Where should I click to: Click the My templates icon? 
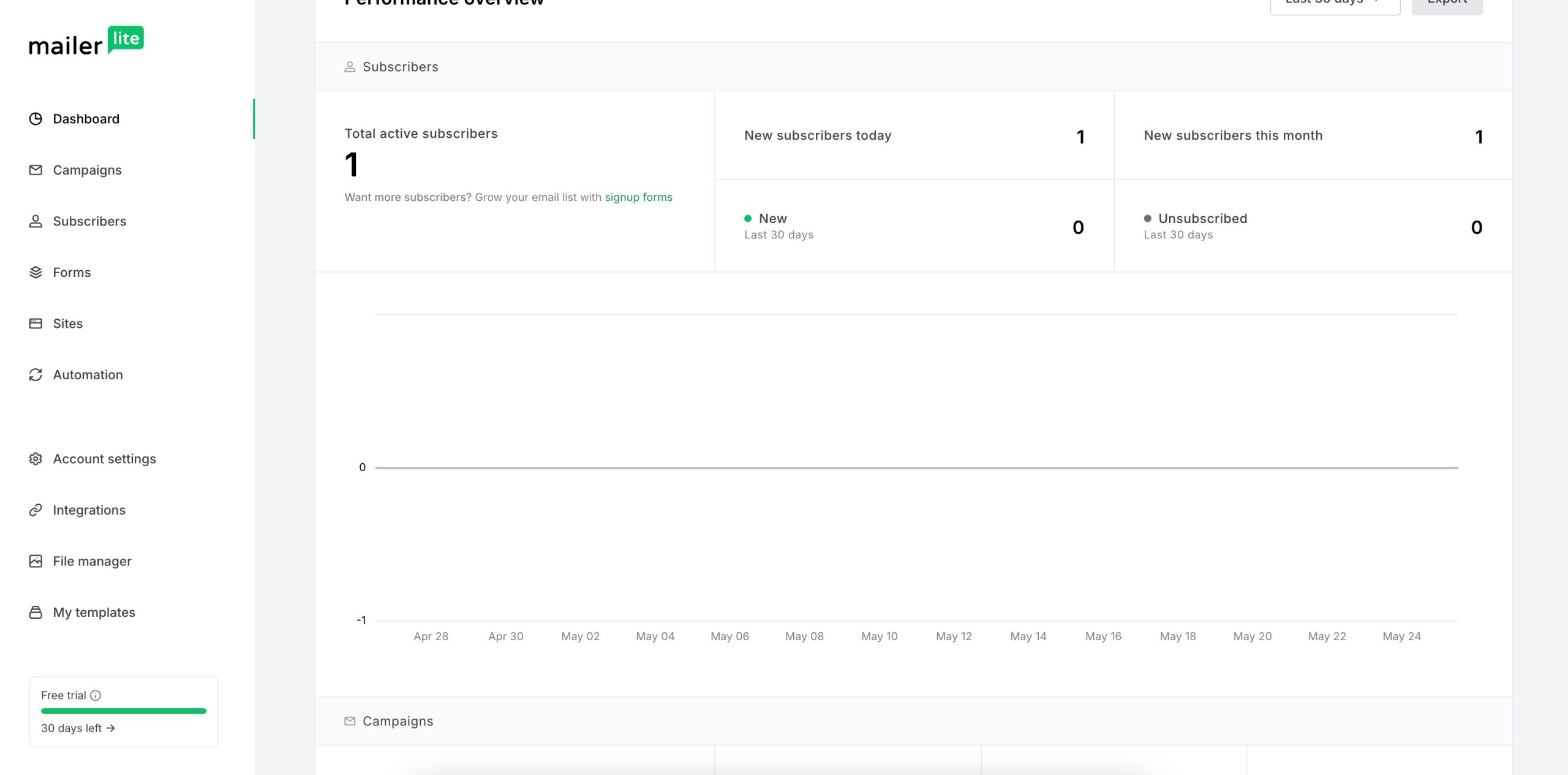pyautogui.click(x=36, y=612)
